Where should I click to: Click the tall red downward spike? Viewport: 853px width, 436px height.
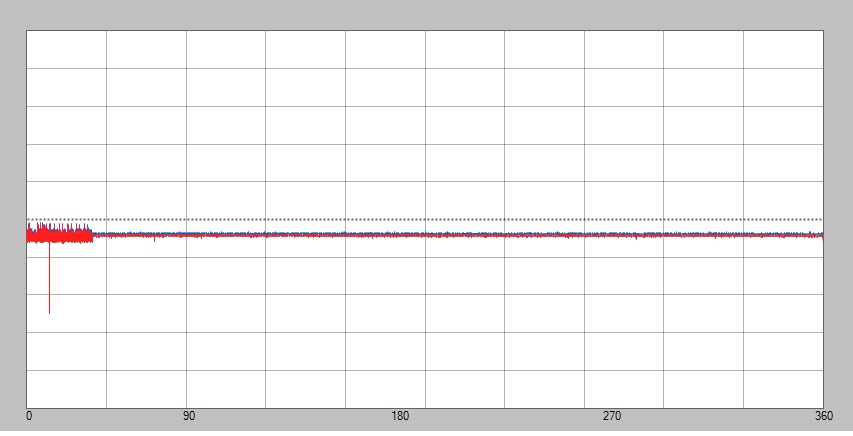tap(50, 278)
